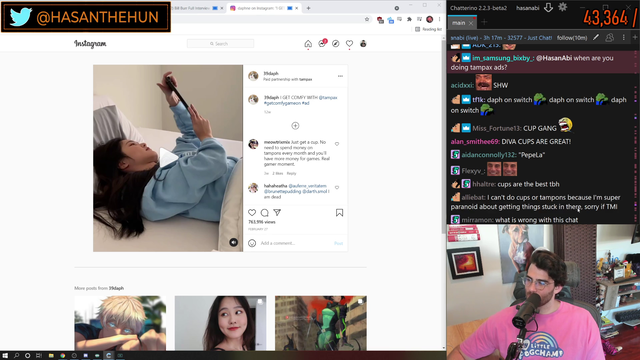Click Post comment button
Screen dimensions: 640x360
(x=338, y=243)
